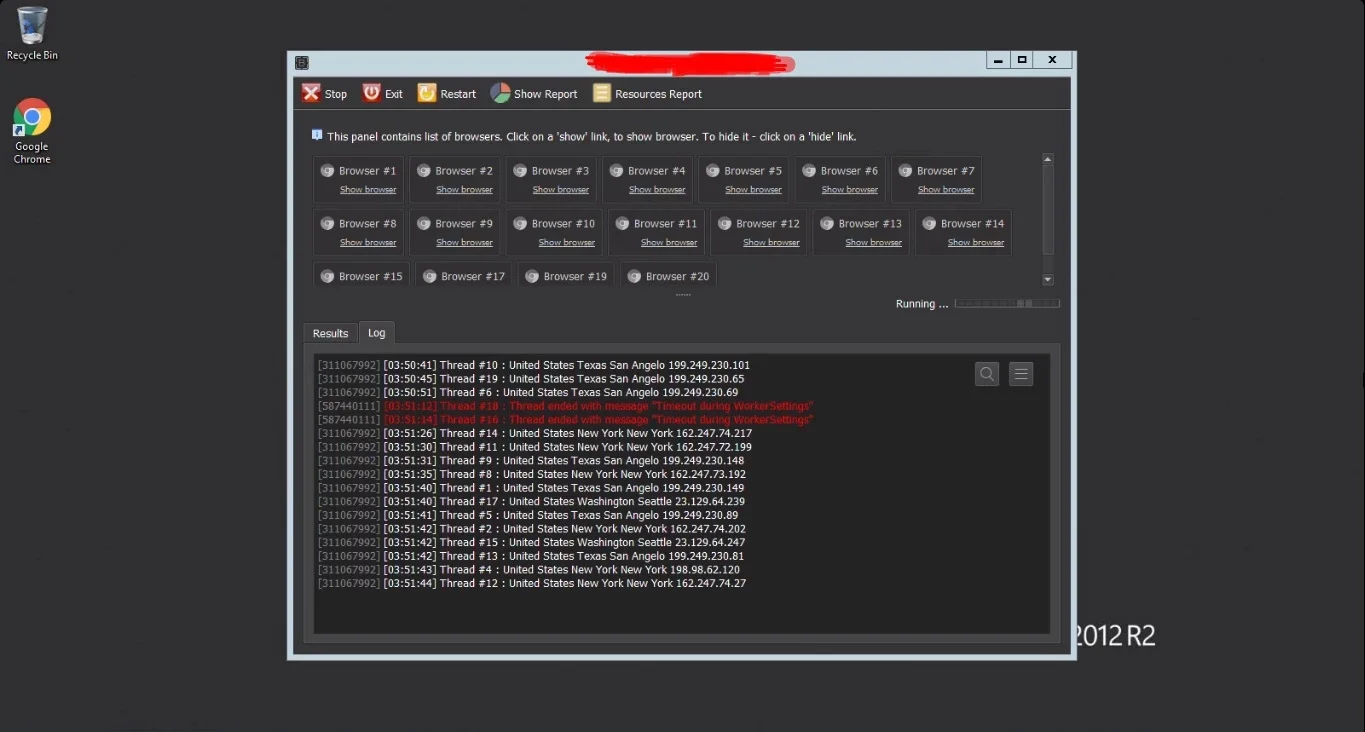Switch to the Results tab
Viewport: 1365px width, 732px height.
point(330,333)
